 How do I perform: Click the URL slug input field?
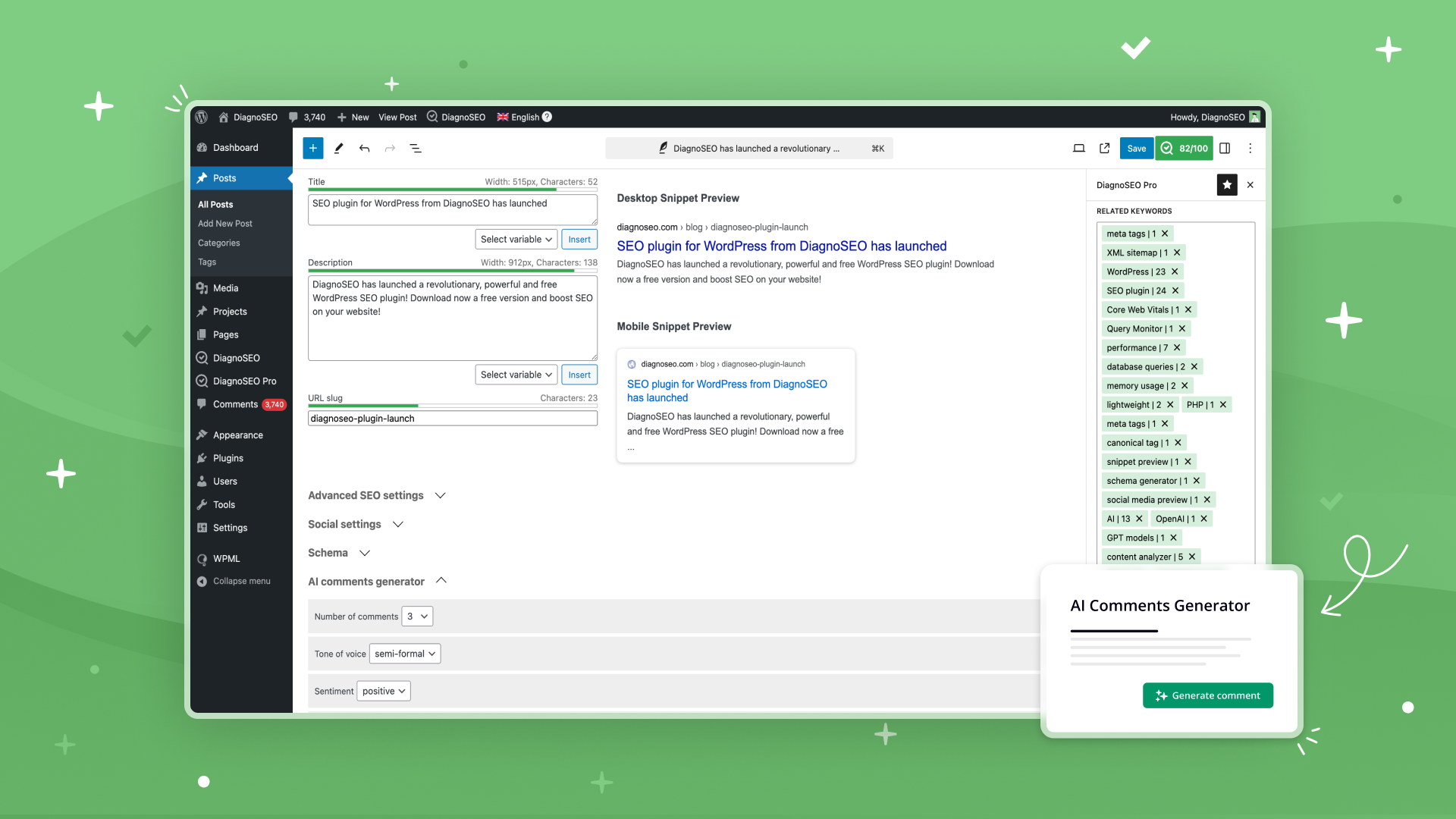click(x=453, y=418)
